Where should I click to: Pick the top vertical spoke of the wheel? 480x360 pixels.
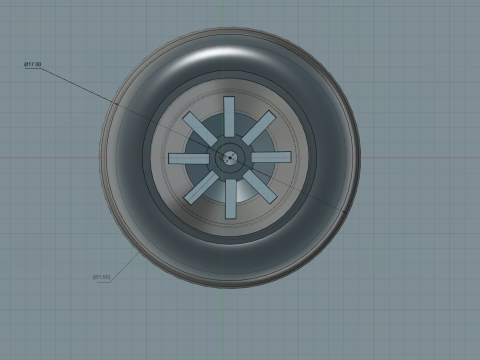229,117
